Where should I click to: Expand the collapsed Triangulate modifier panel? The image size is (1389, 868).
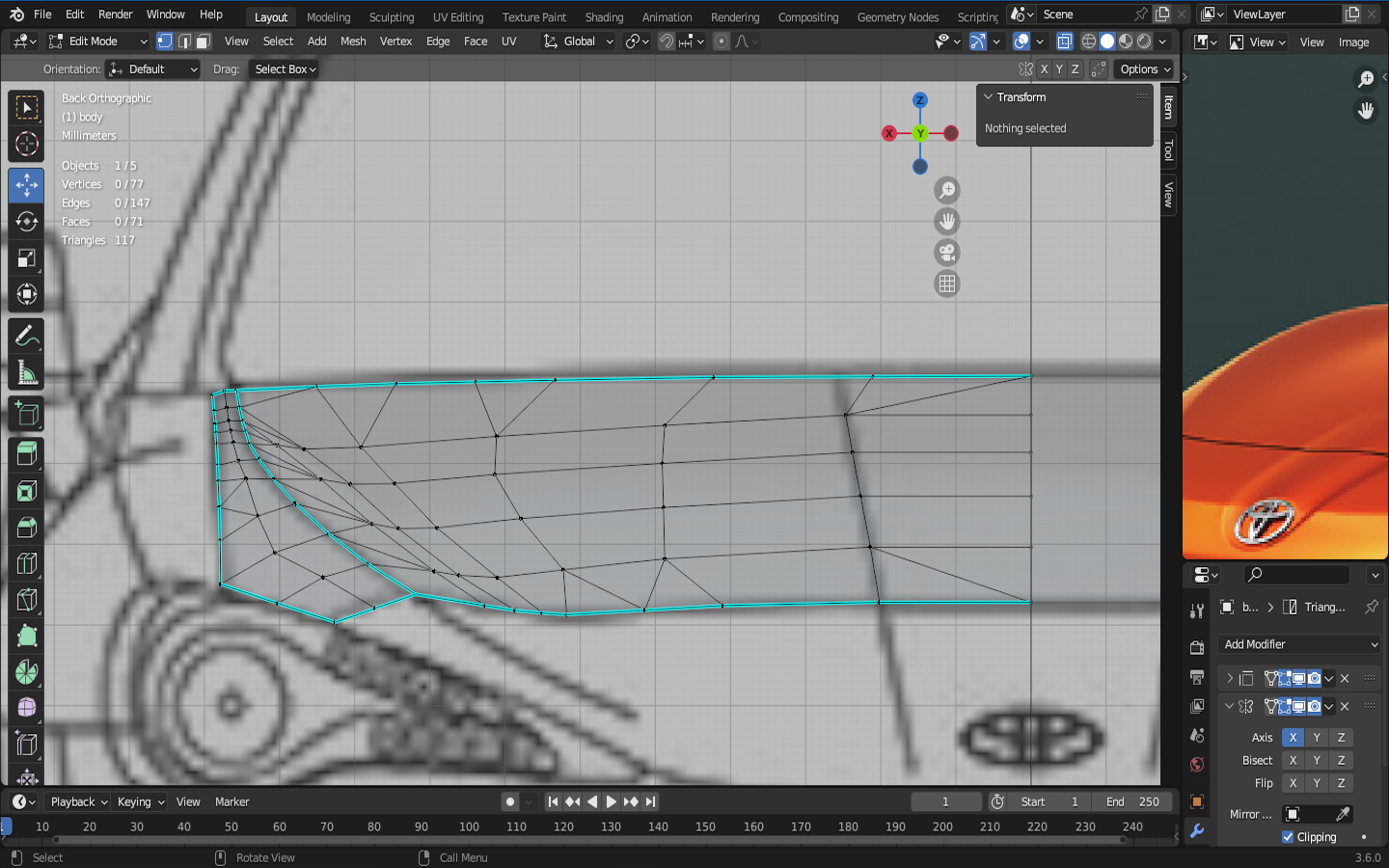pos(1229,678)
